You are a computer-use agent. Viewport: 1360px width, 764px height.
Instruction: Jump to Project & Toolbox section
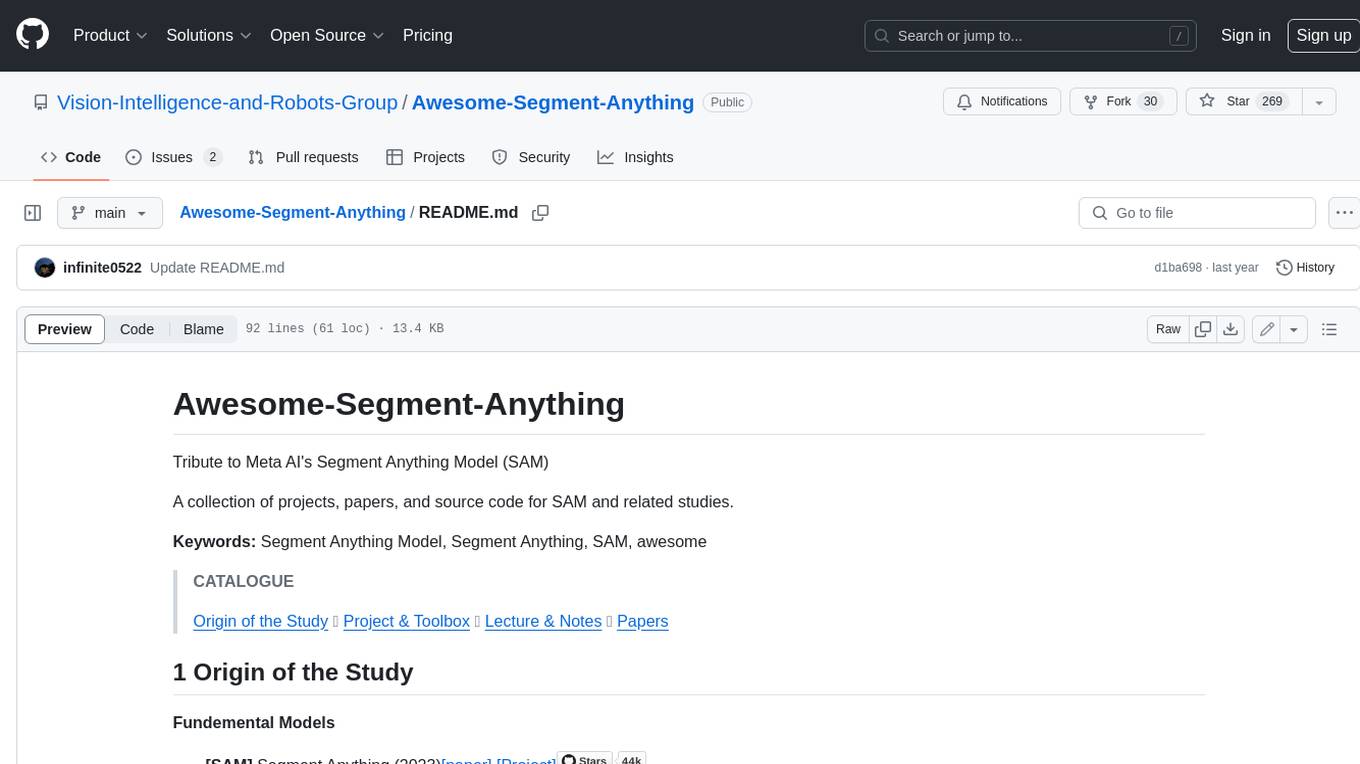pyautogui.click(x=406, y=621)
